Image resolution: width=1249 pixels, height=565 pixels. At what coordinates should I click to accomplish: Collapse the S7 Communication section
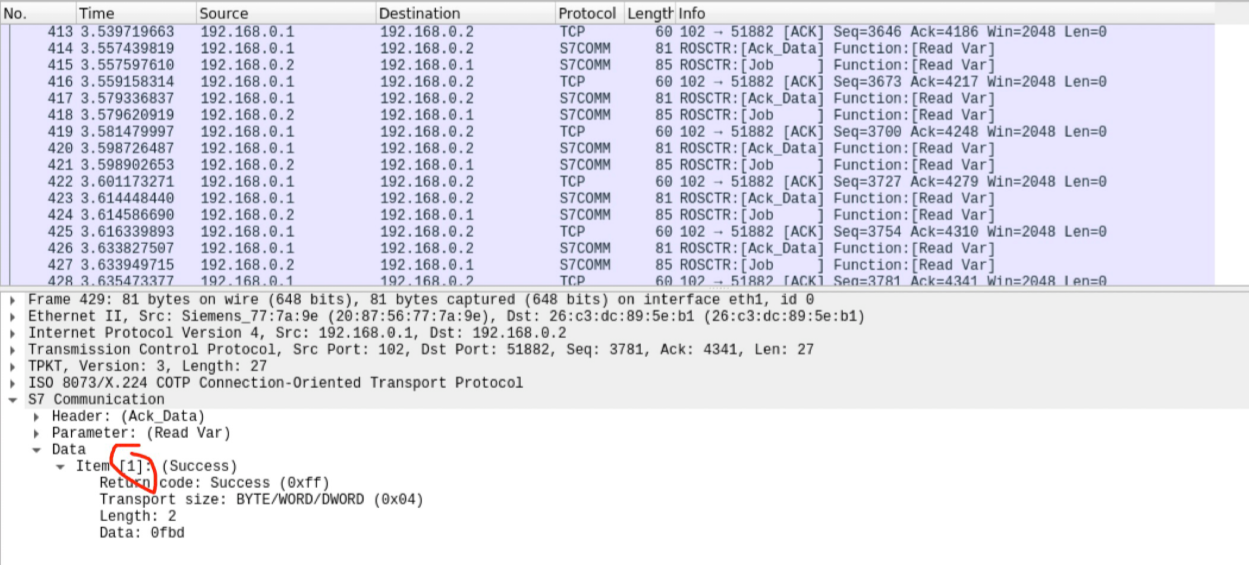[13, 400]
